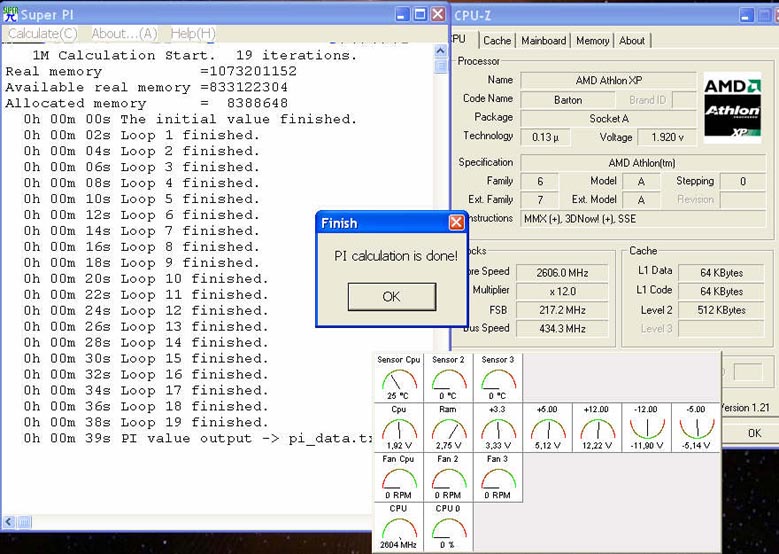Click the Cpu 1,92 V voltage gauge
This screenshot has width=779, height=554.
[x=398, y=427]
